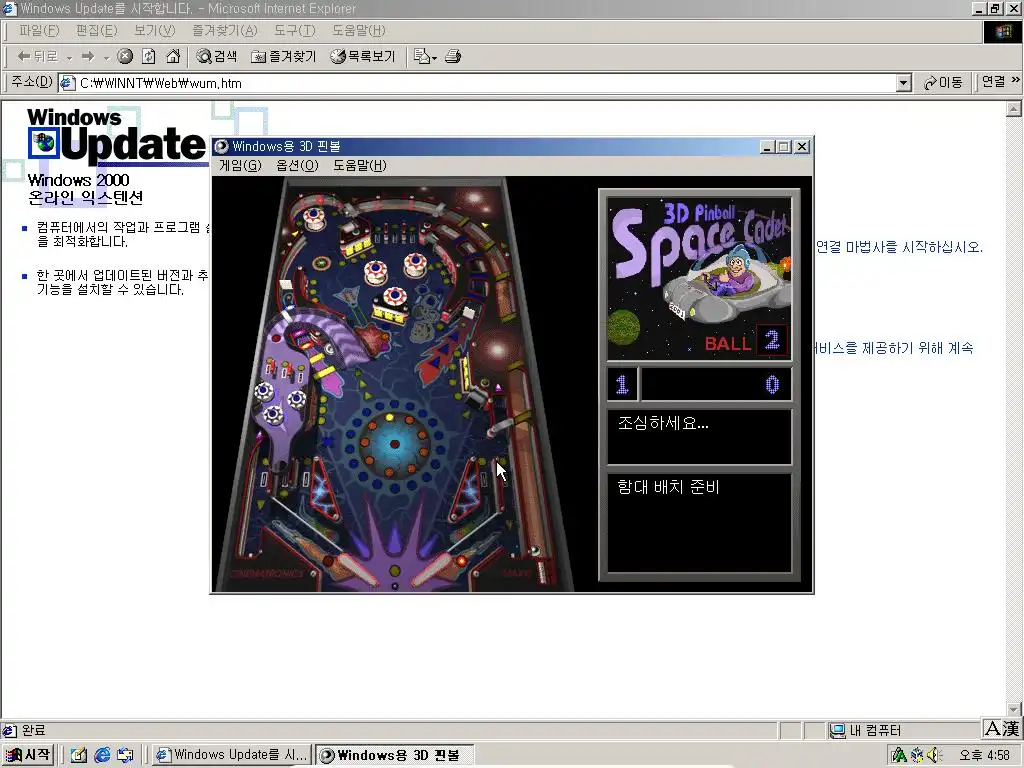The width and height of the screenshot is (1024, 768).
Task: Click the IE page scrollbar down arrow
Action: (x=1014, y=710)
